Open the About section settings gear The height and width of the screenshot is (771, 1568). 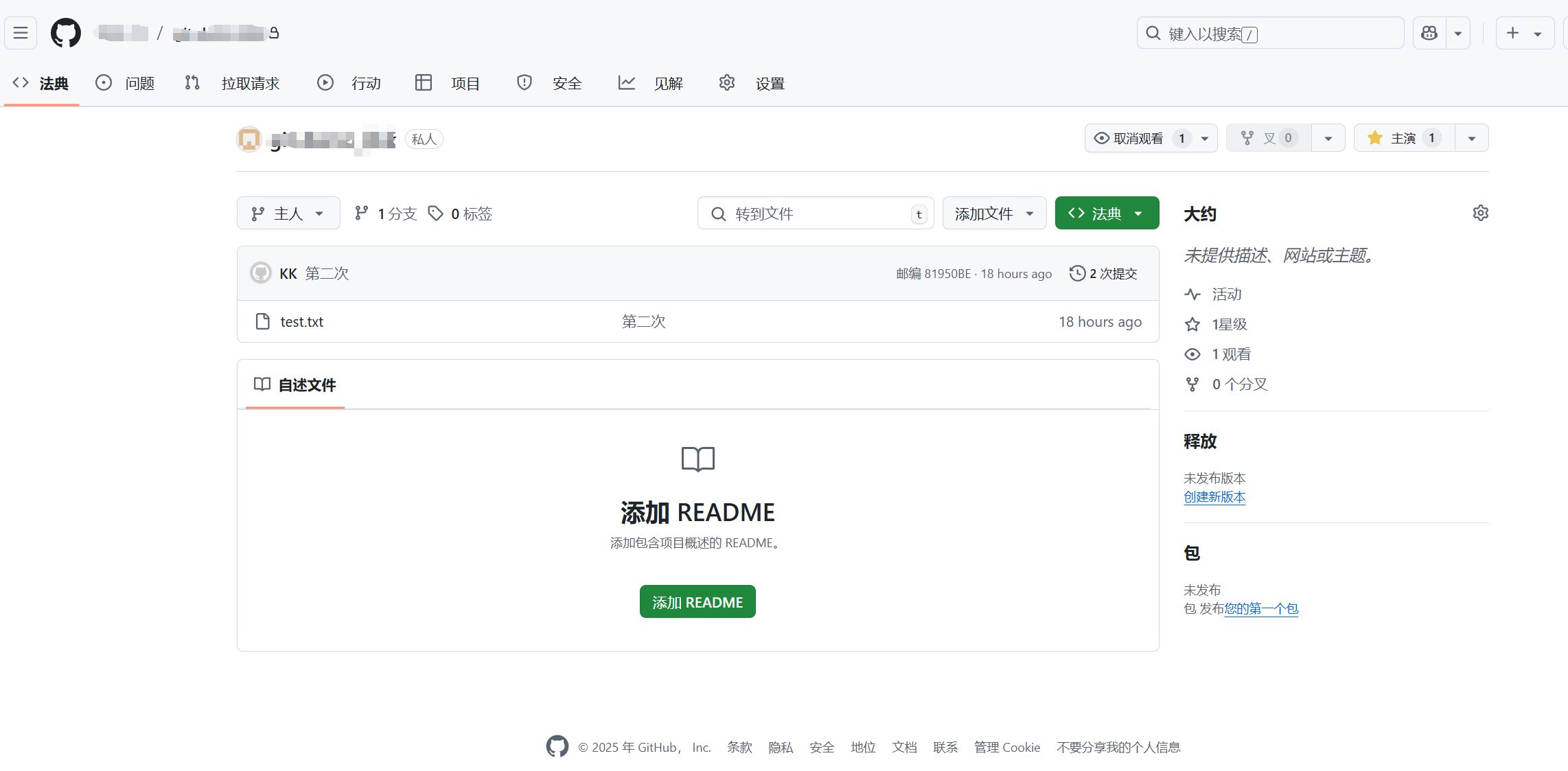coord(1480,213)
